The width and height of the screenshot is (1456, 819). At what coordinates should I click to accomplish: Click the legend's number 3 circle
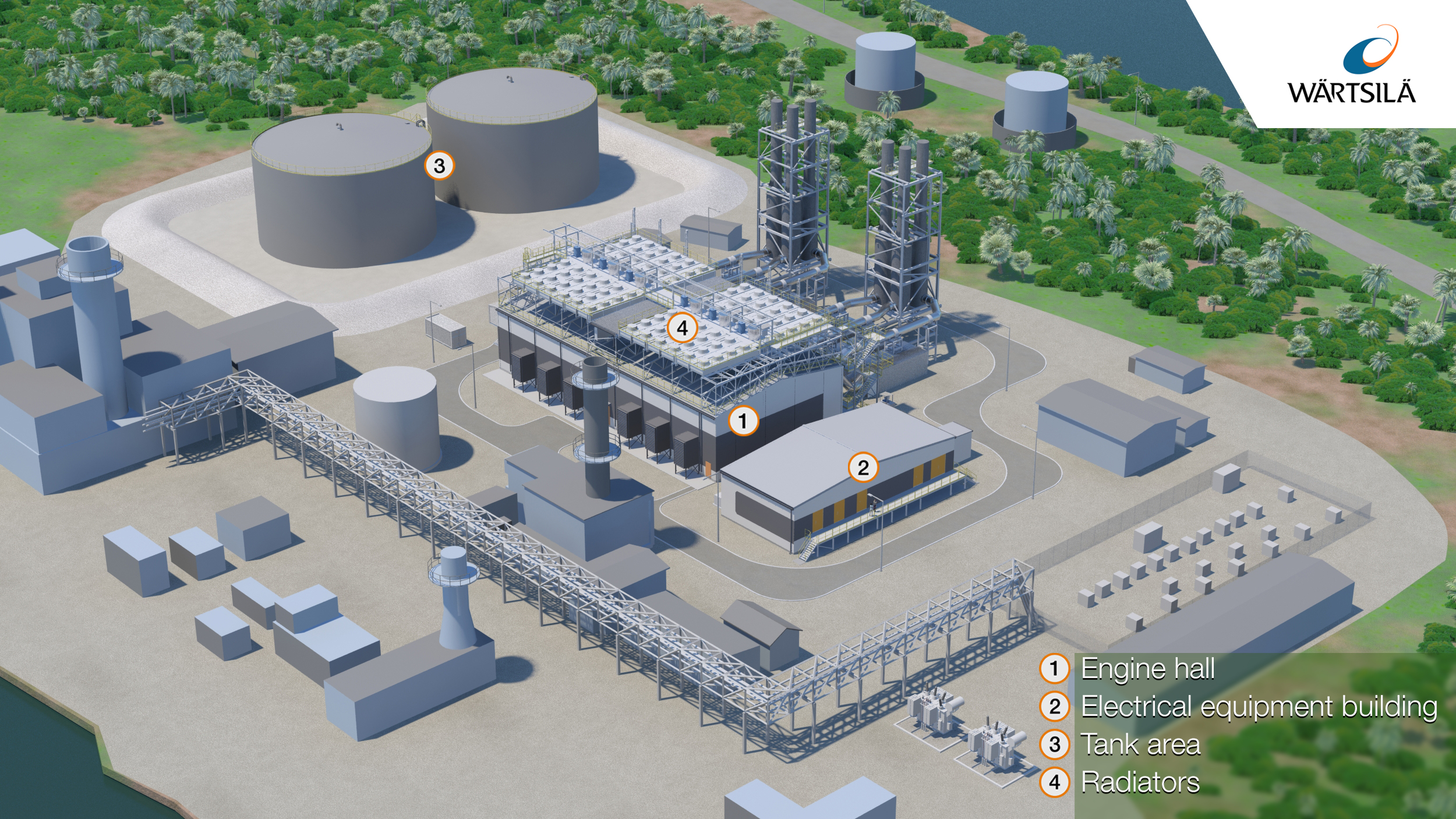point(1054,744)
